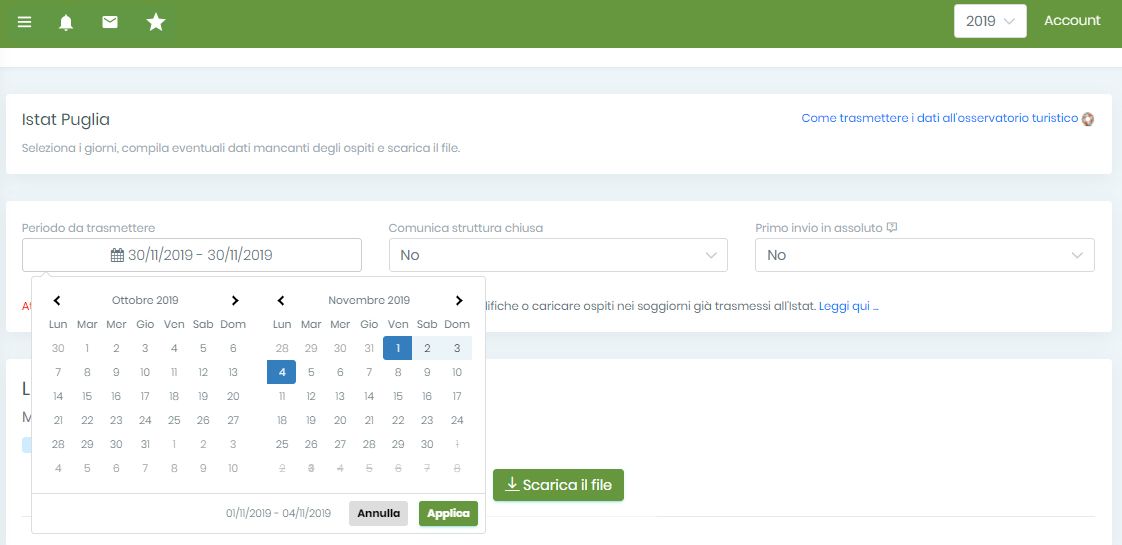
Task: Click Annulla to cancel date selection
Action: pos(379,514)
